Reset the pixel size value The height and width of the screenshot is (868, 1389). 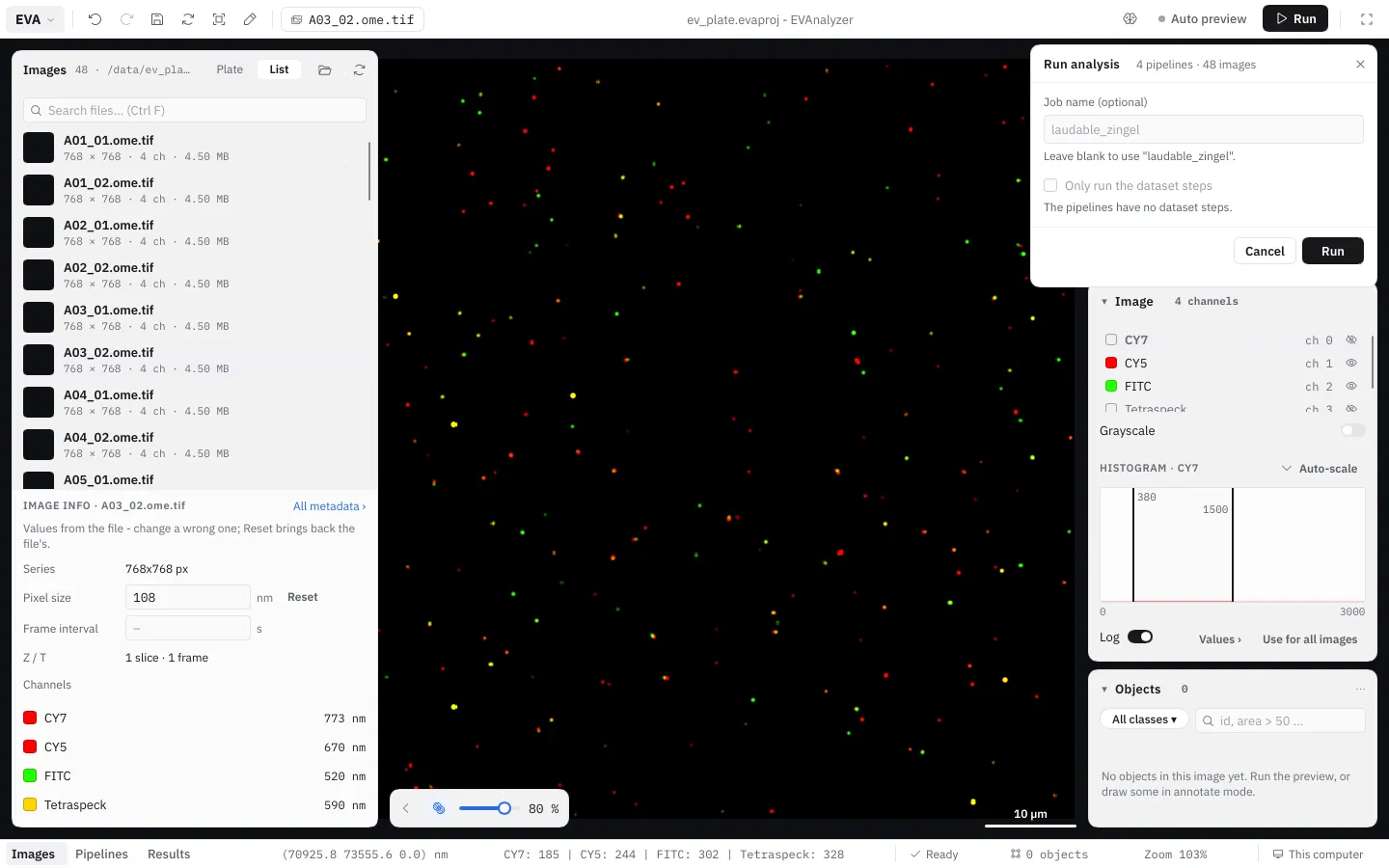303,597
